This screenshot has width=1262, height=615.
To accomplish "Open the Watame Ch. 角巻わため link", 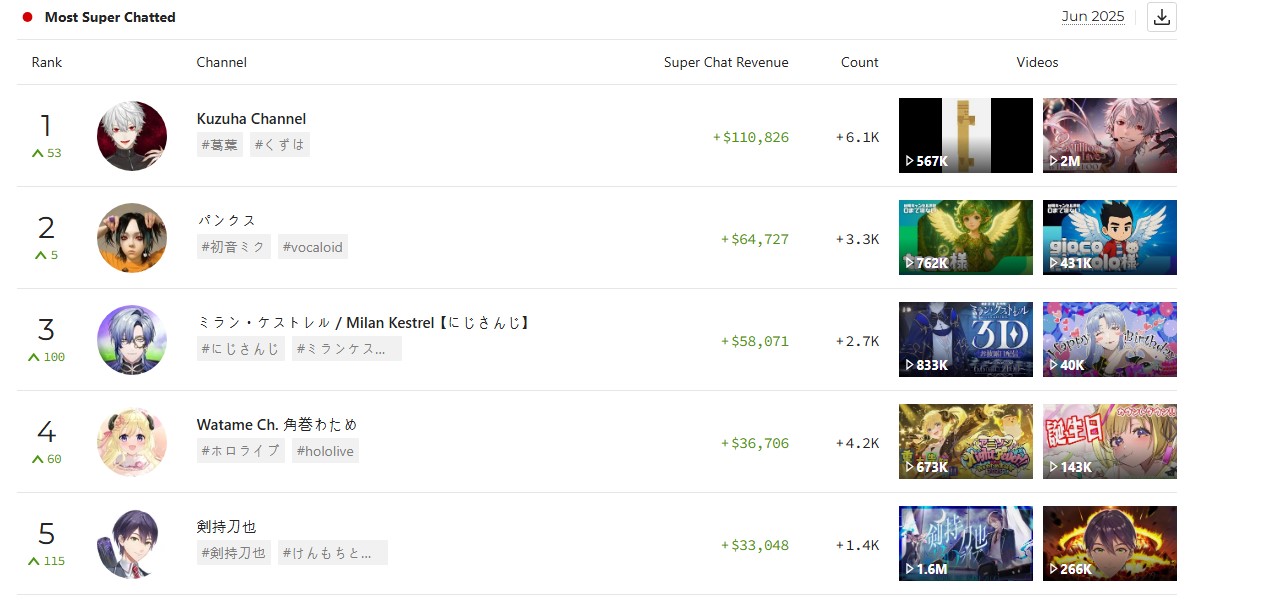I will (x=277, y=425).
